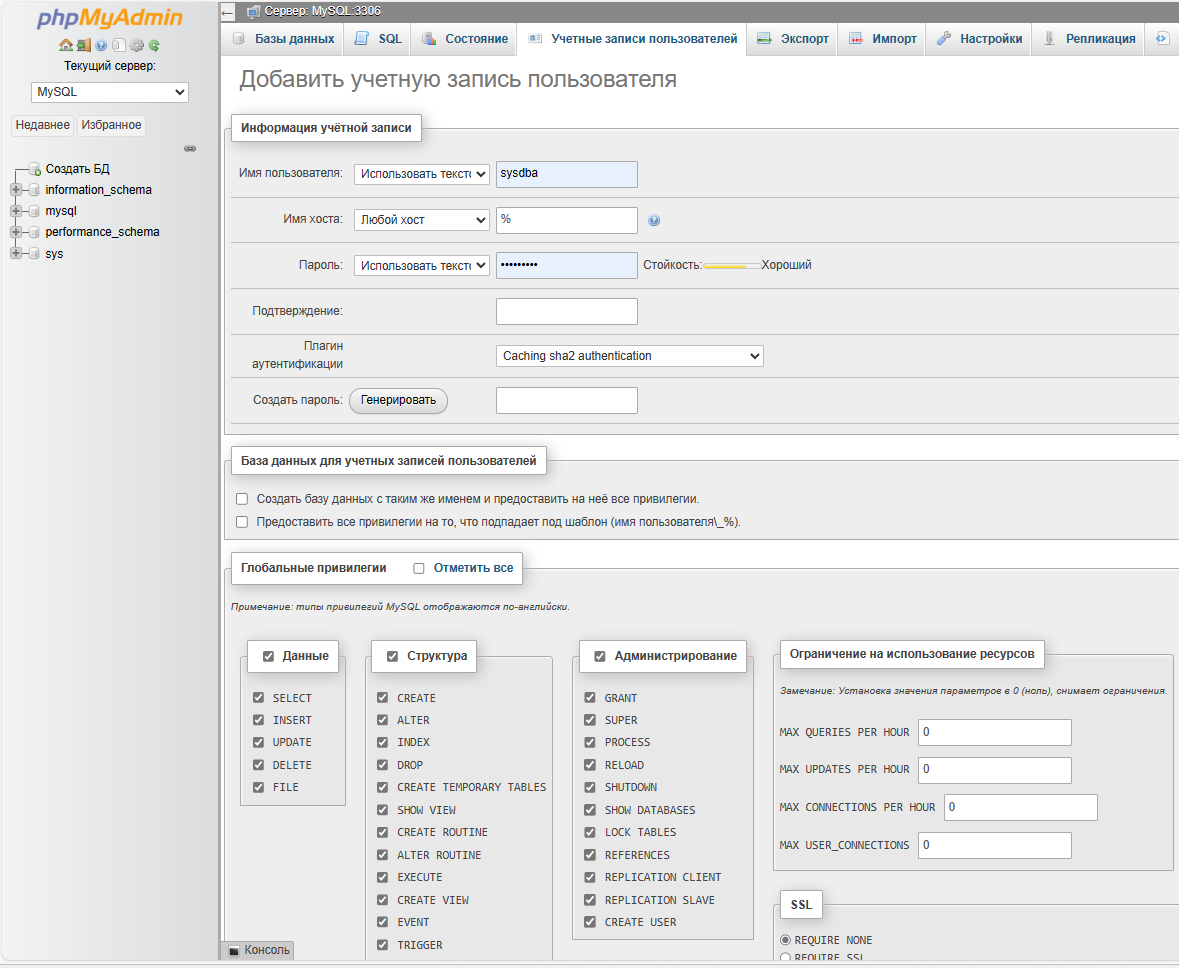Expand the performance_schema database tree node
The height and width of the screenshot is (968, 1179).
tap(16, 232)
